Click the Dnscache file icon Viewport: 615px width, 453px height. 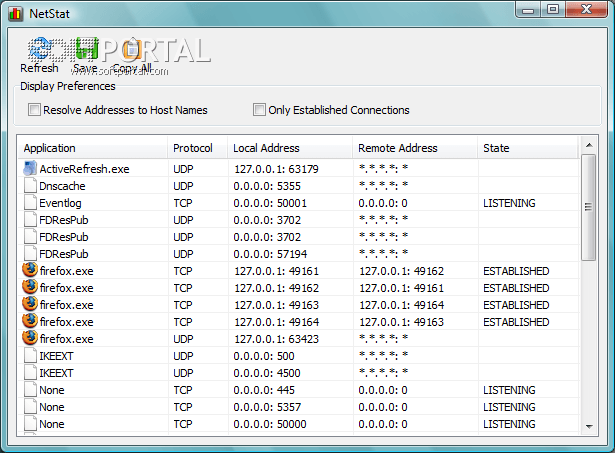click(30, 186)
